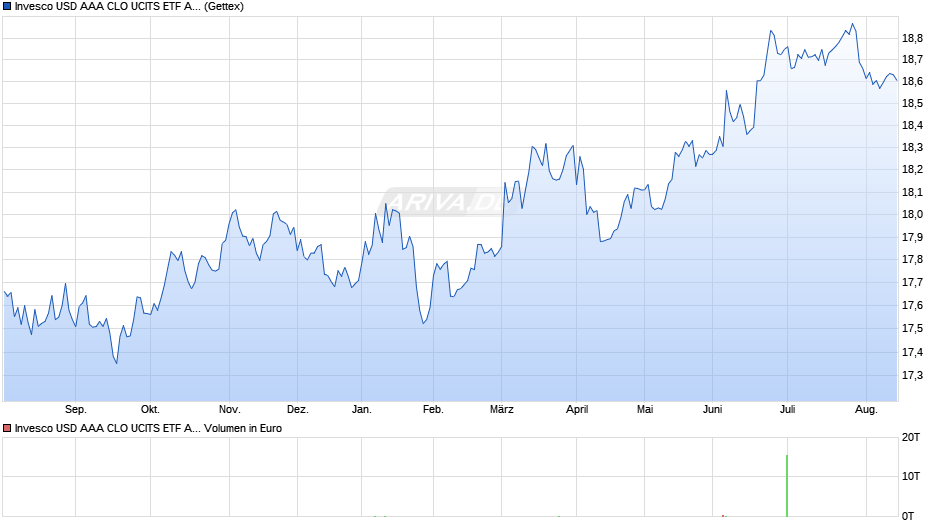This screenshot has width=940, height=526.
Task: Click the chart title 'Invesco USD AAA CLO UCITS ETF A... (Gettex)'
Action: point(129,7)
